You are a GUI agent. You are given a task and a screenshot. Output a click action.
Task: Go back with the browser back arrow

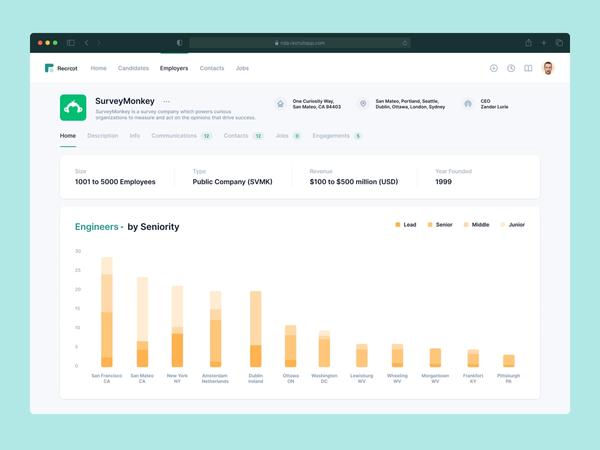tap(86, 43)
